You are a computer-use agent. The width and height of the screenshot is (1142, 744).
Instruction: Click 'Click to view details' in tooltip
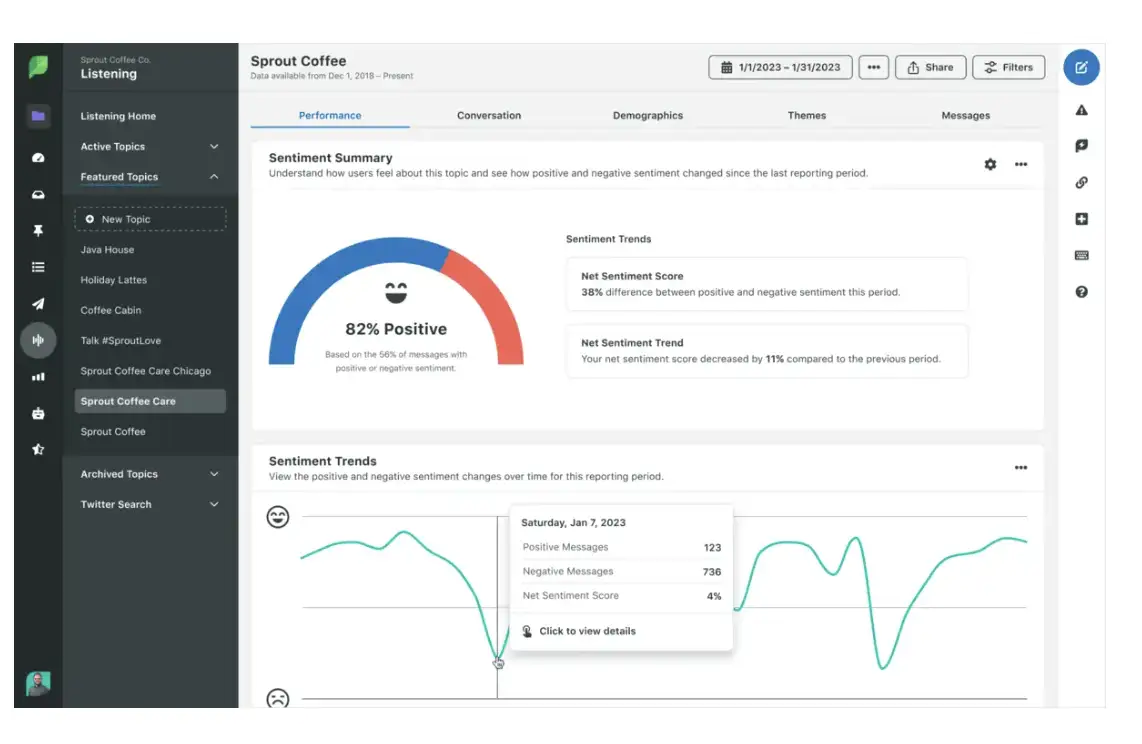(587, 631)
